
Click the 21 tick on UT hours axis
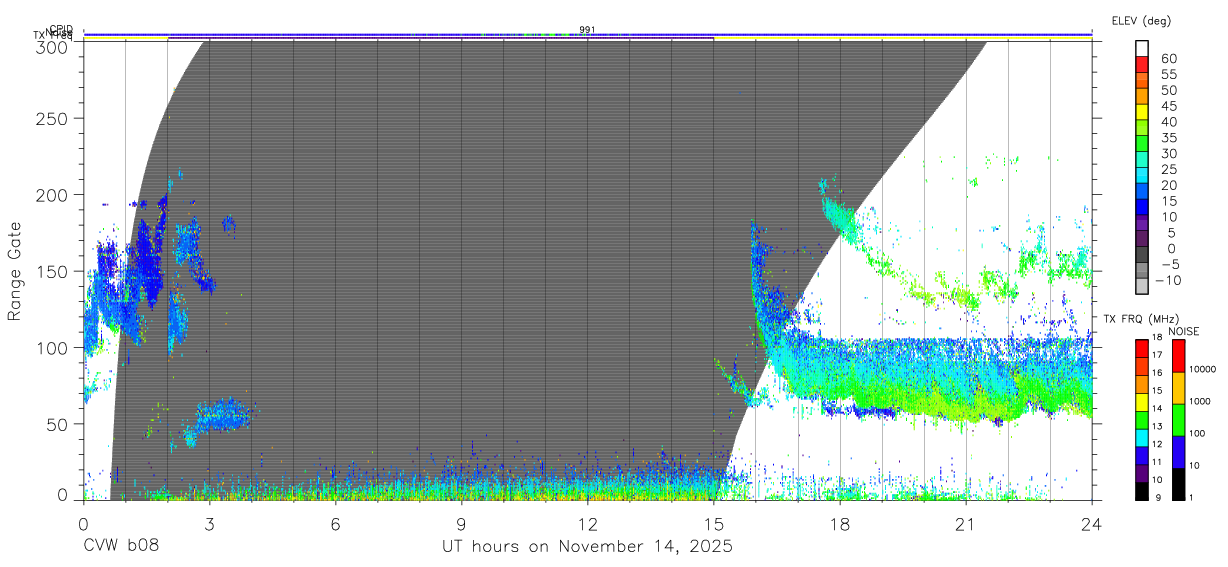pos(965,523)
